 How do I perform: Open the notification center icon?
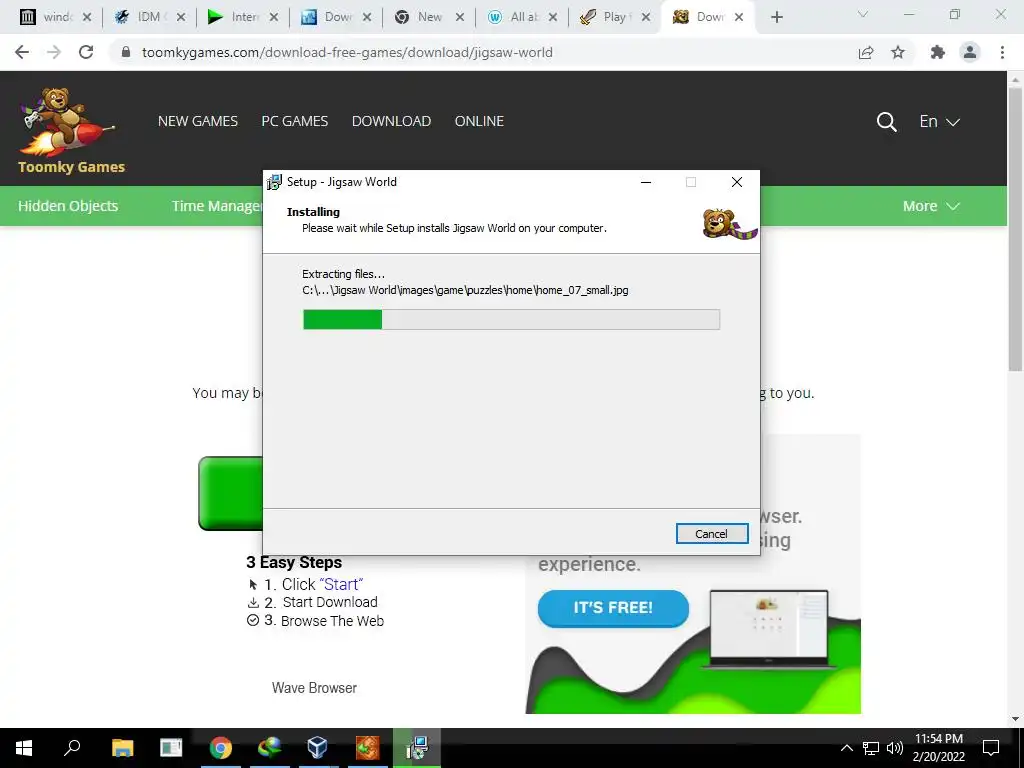click(991, 748)
